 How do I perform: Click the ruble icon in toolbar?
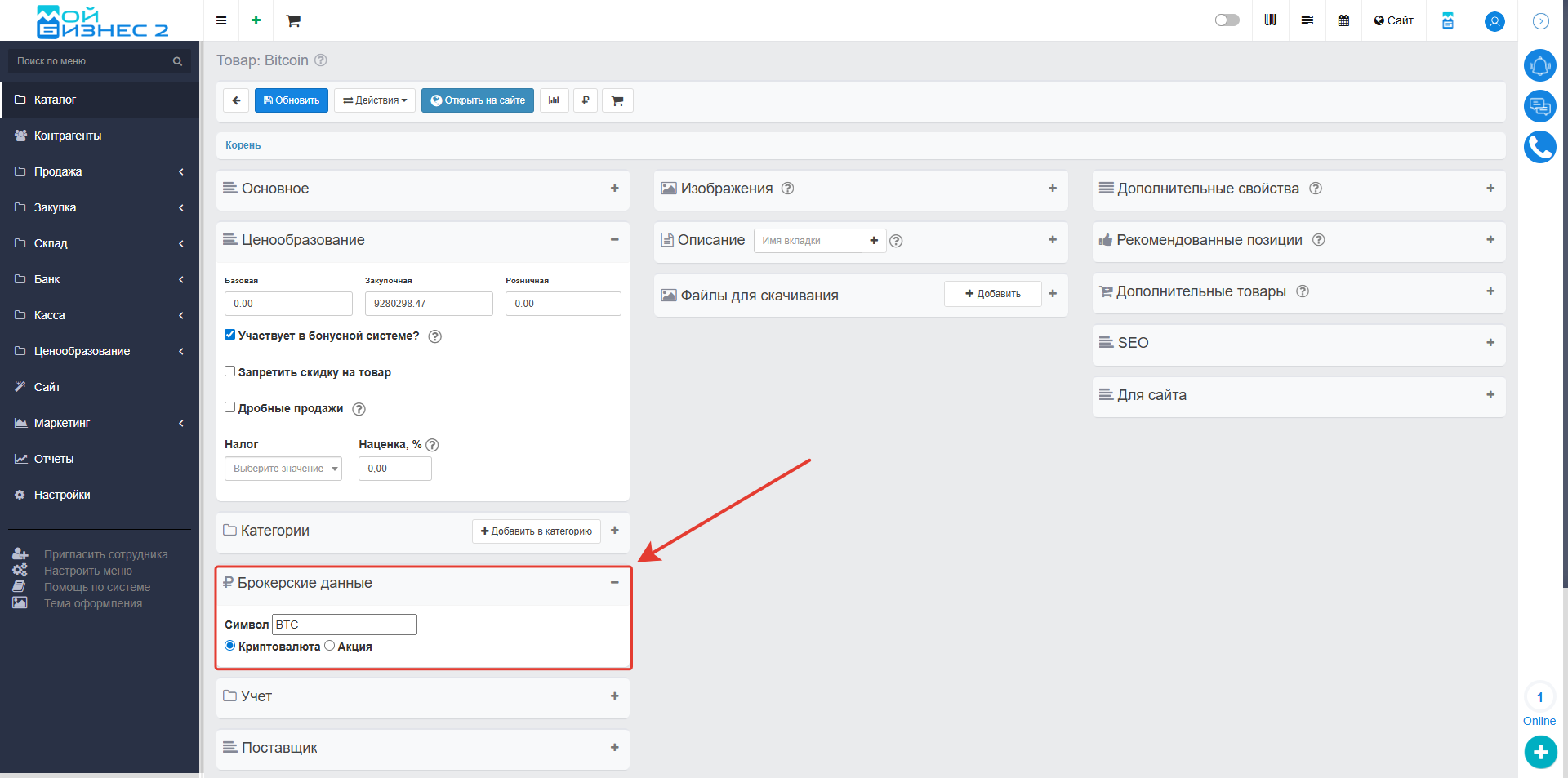point(586,100)
